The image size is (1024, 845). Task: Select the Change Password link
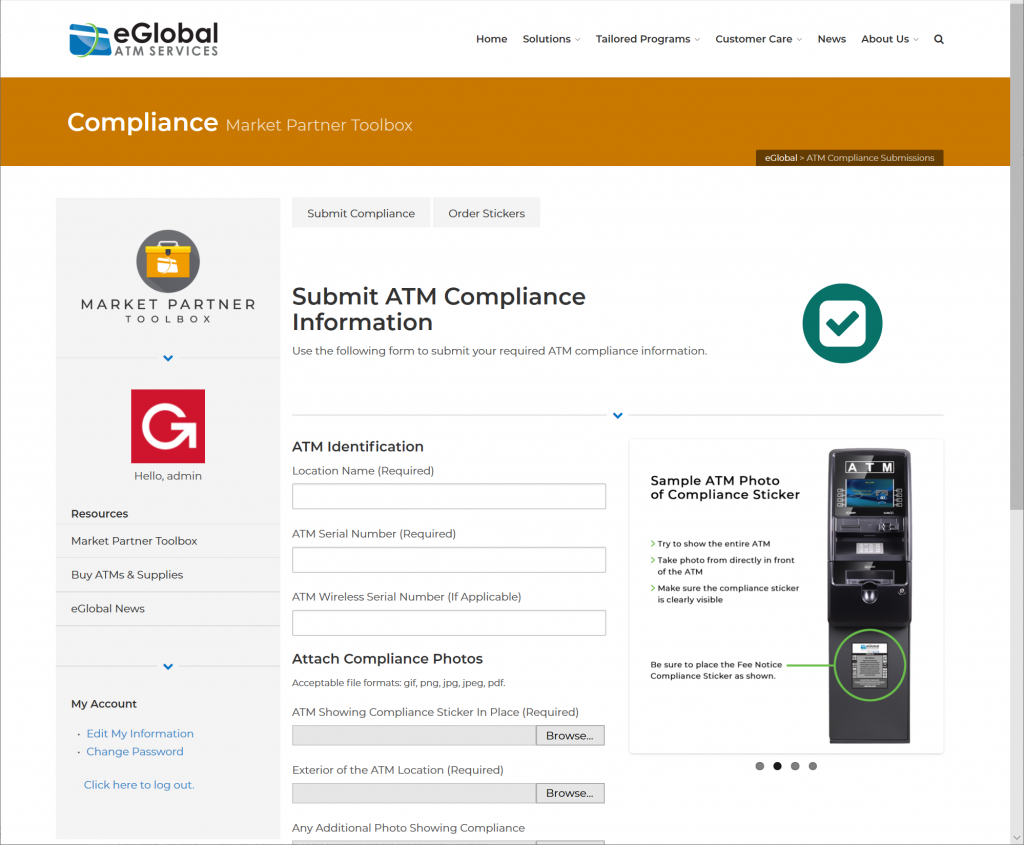[134, 751]
